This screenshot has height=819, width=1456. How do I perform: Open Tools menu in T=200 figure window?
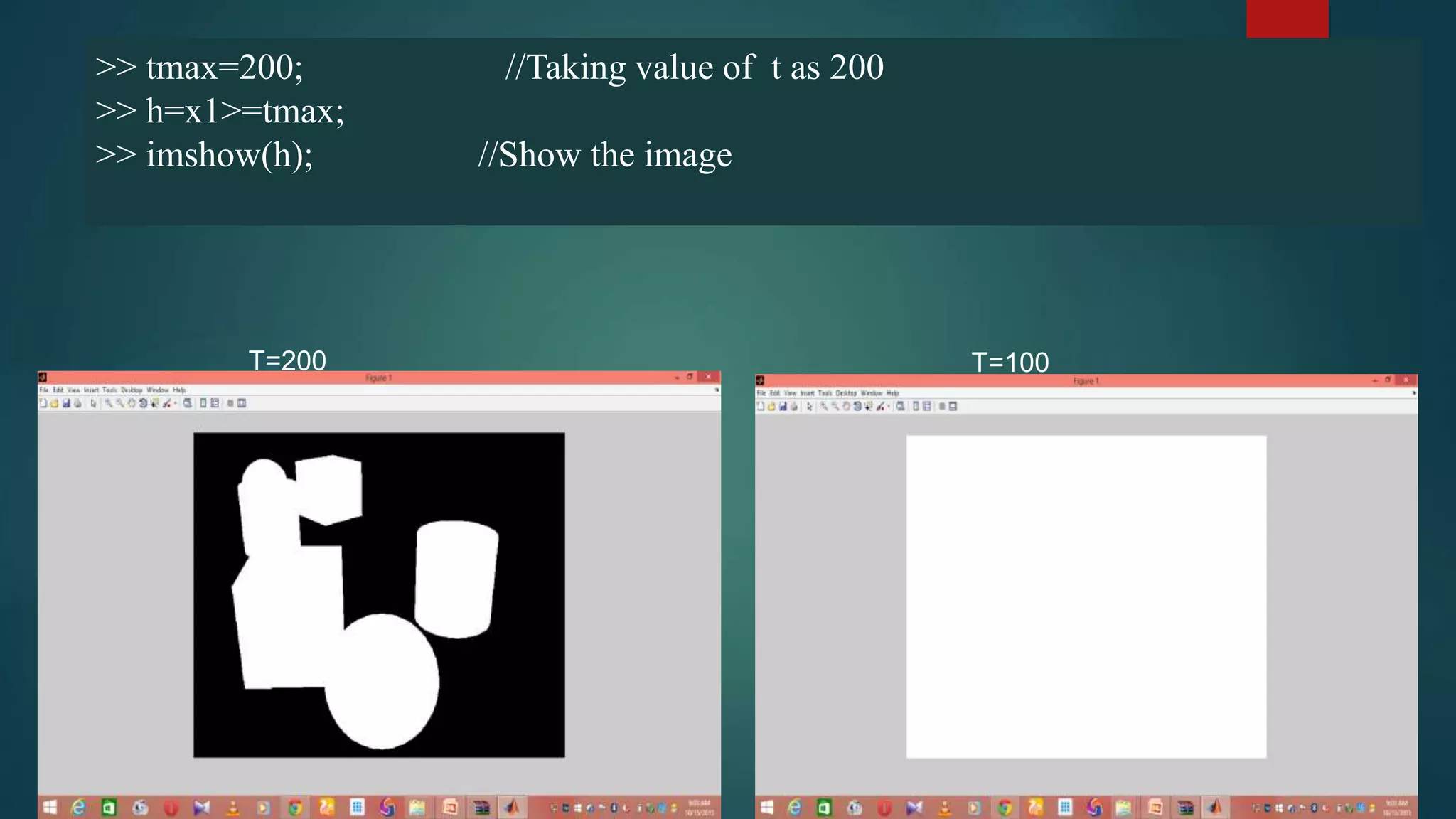[x=109, y=390]
